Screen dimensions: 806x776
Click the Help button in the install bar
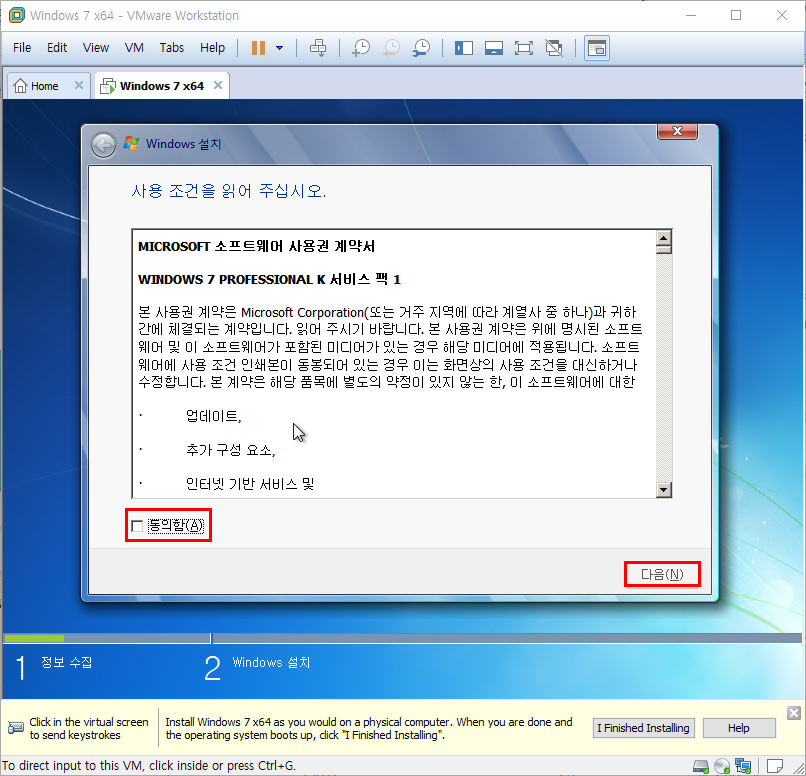(739, 728)
